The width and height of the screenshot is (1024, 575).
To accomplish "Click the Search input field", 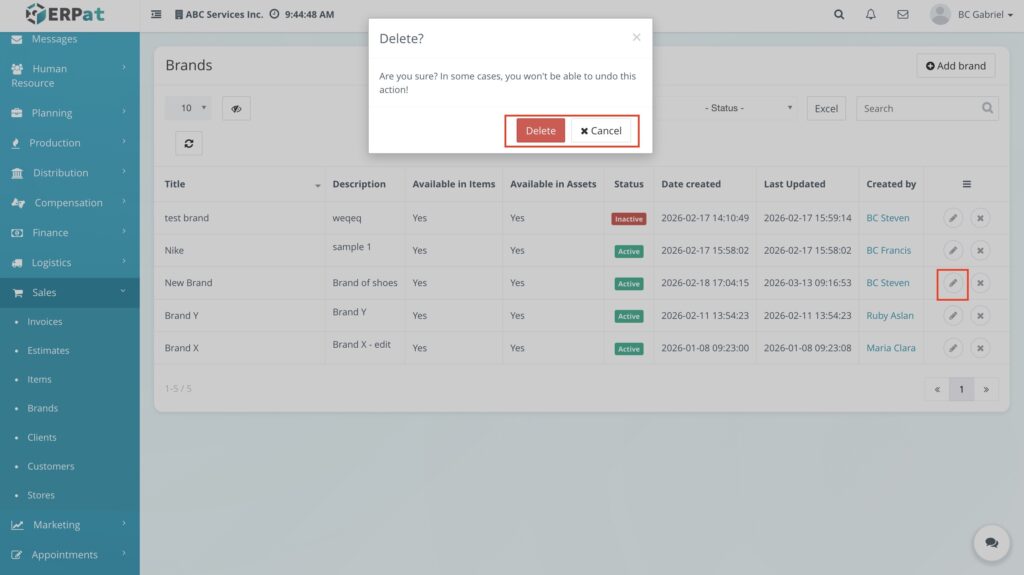I will coord(917,108).
